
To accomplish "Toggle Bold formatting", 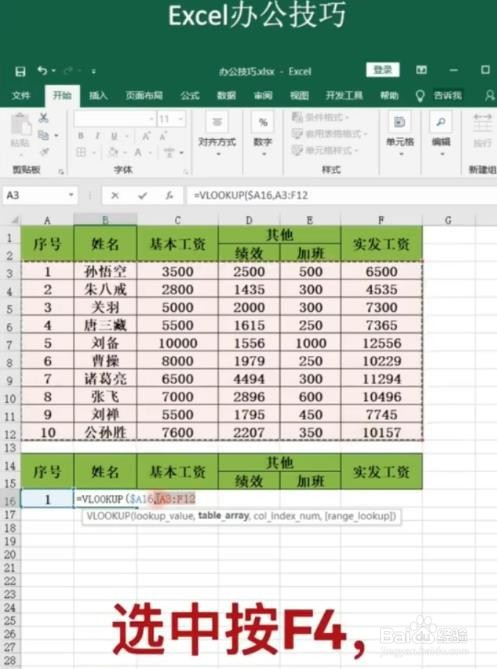I will (81, 136).
